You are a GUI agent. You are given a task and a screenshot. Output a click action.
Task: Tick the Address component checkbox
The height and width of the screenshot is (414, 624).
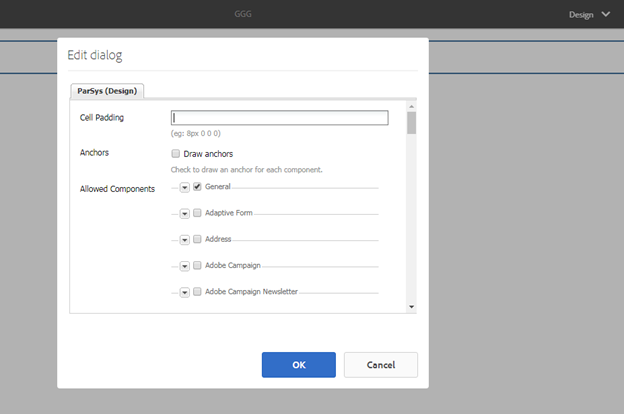point(197,240)
